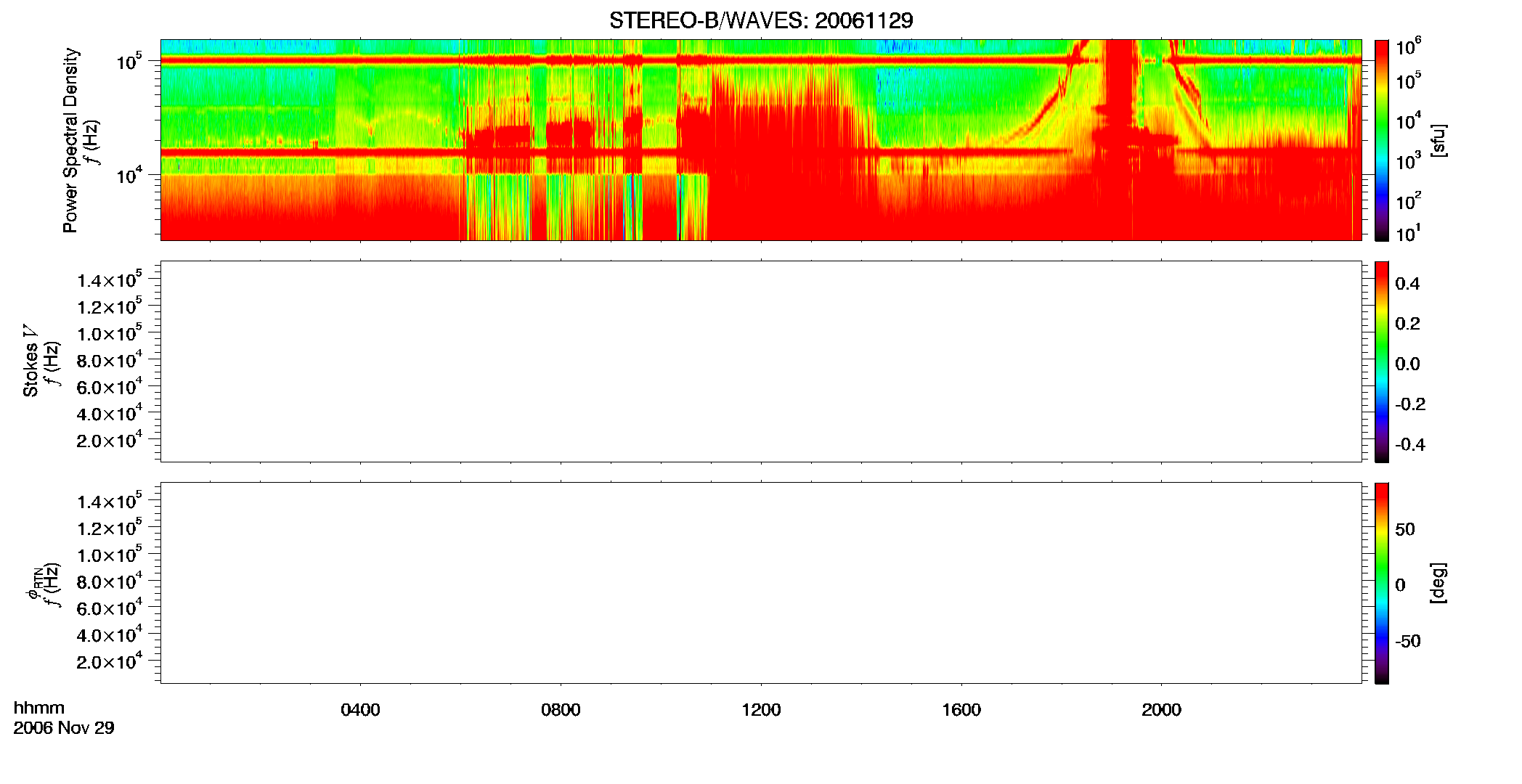Image resolution: width=1522 pixels, height=784 pixels.
Task: Click the -0.4 value on Stokes V color bar
Action: coord(1410,444)
